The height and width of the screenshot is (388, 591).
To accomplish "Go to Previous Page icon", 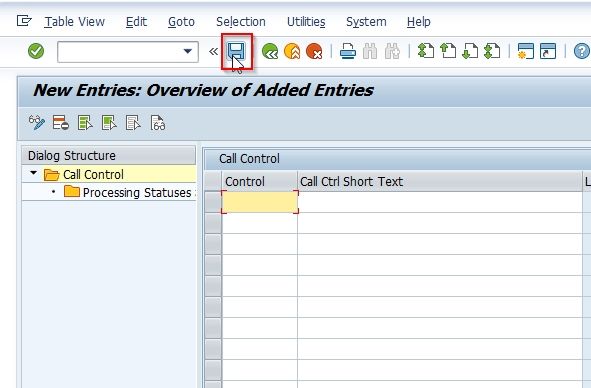I will coord(448,51).
